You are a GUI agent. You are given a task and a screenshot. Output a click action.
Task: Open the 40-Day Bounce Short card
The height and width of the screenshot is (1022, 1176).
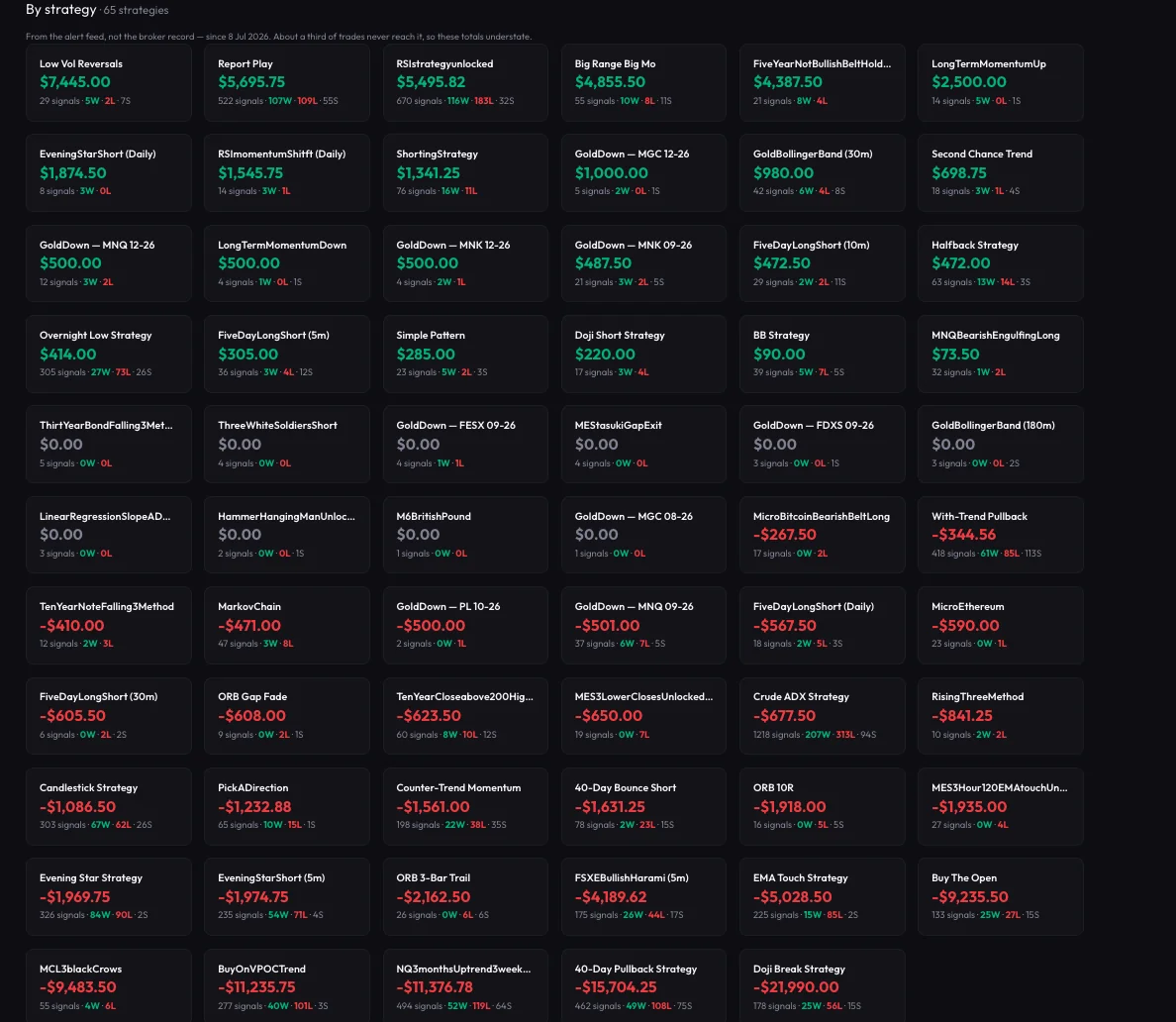coord(643,807)
